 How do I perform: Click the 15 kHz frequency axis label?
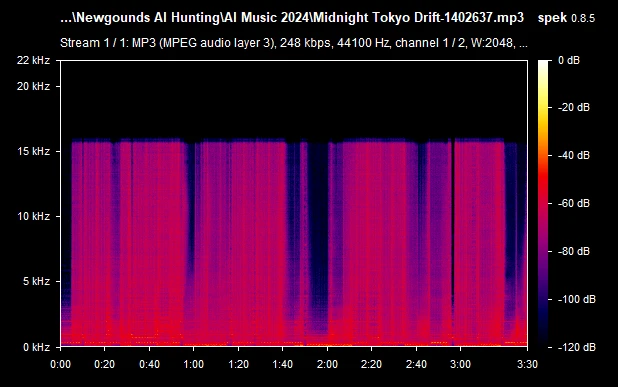[34, 151]
